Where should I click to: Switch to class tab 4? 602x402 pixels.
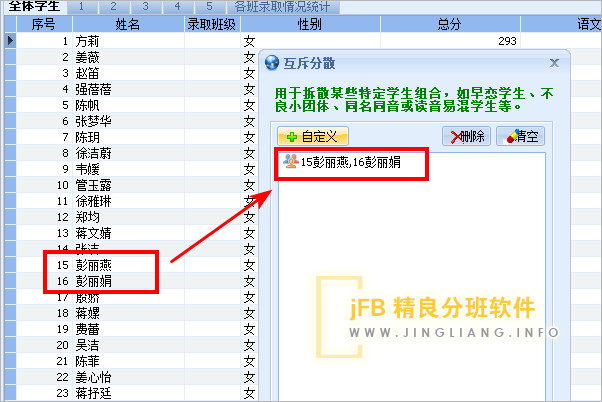177,6
